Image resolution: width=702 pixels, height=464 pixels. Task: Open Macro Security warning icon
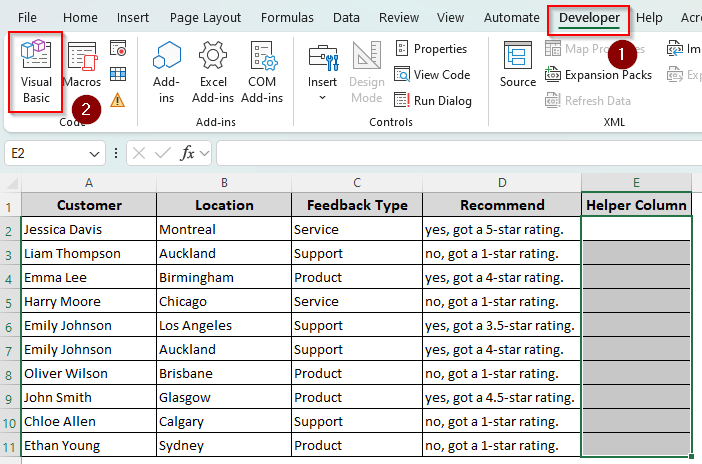click(118, 99)
